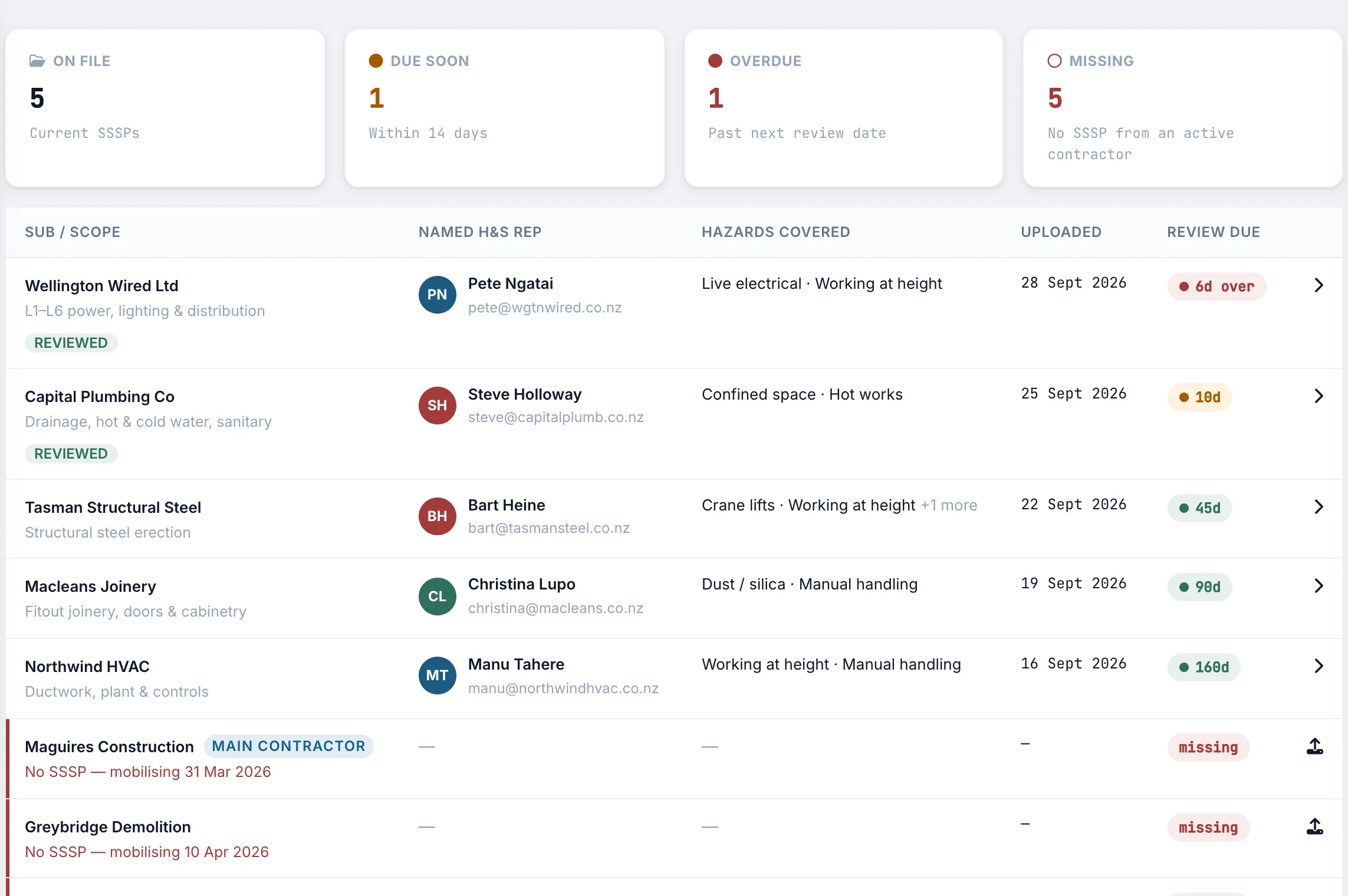Click the '+1 more' hazards link
This screenshot has height=896, width=1348.
tap(949, 505)
